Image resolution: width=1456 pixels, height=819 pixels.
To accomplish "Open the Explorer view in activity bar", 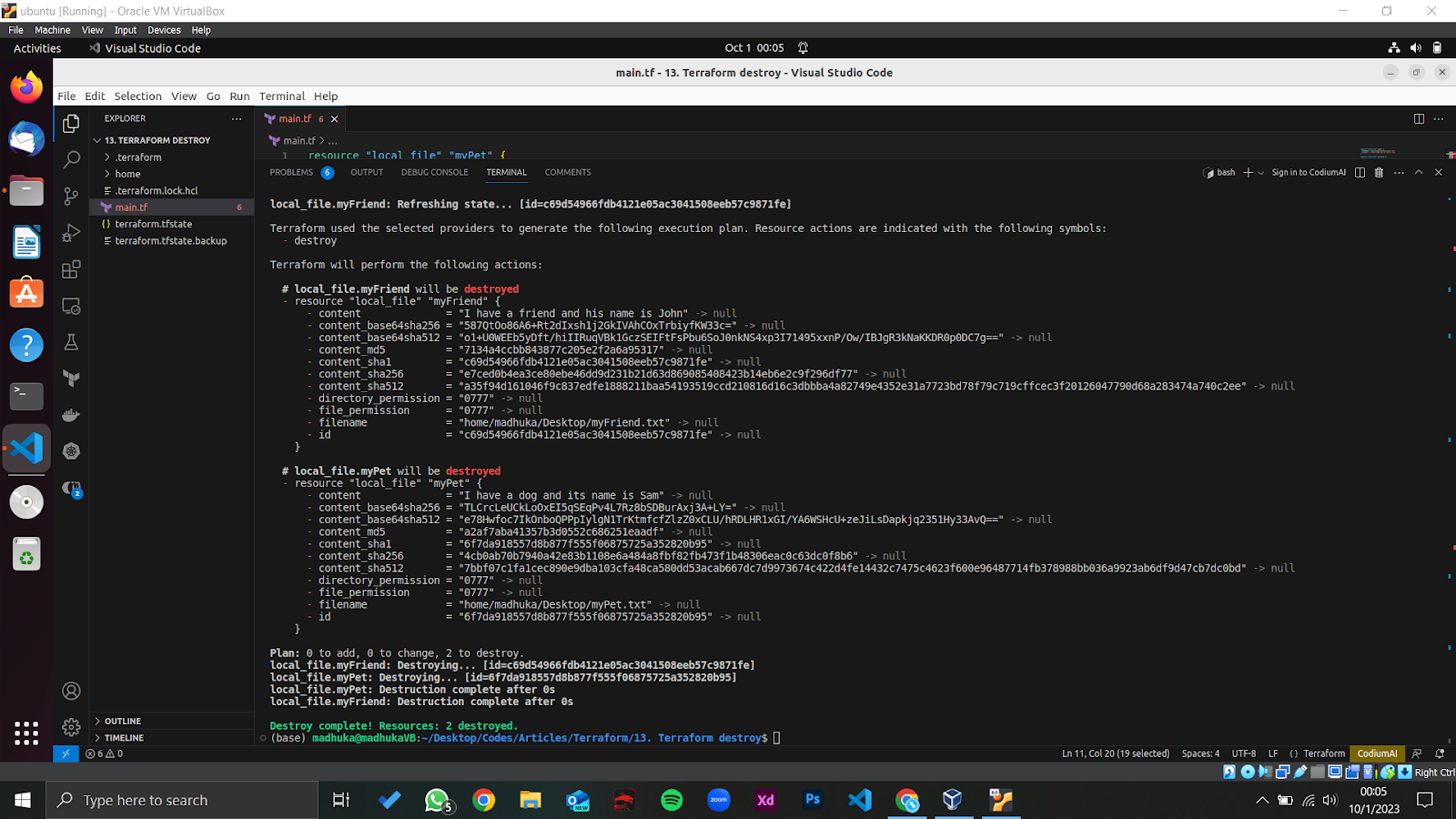I will click(x=71, y=123).
